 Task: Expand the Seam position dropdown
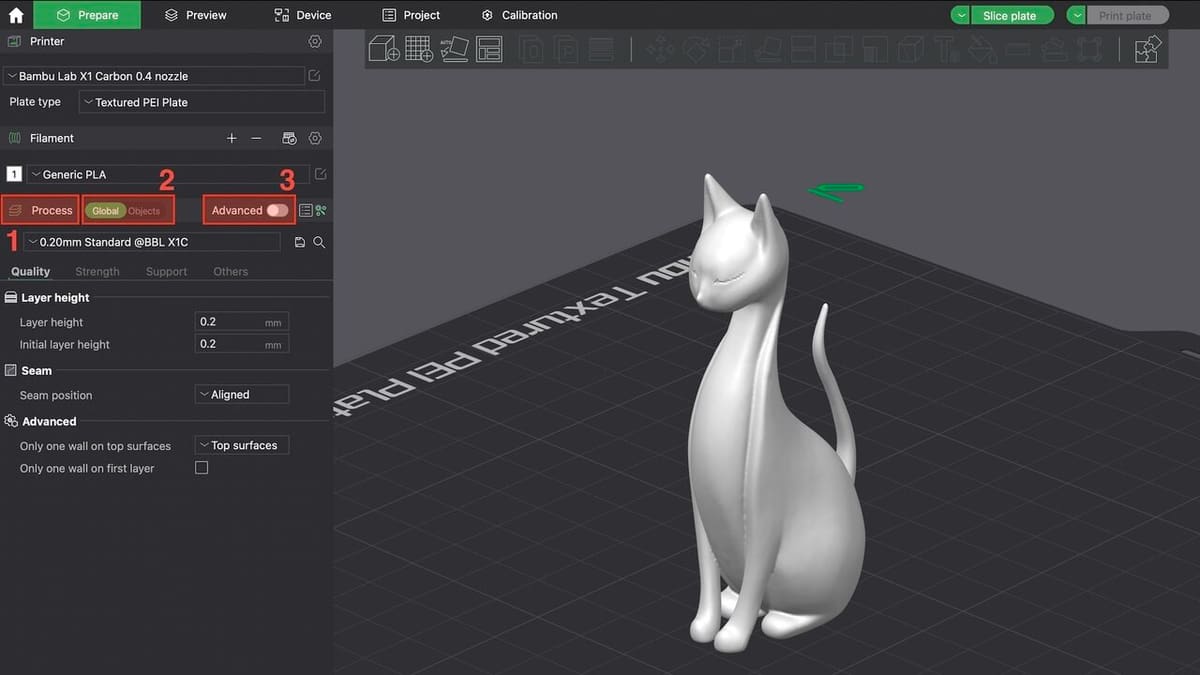coord(242,395)
